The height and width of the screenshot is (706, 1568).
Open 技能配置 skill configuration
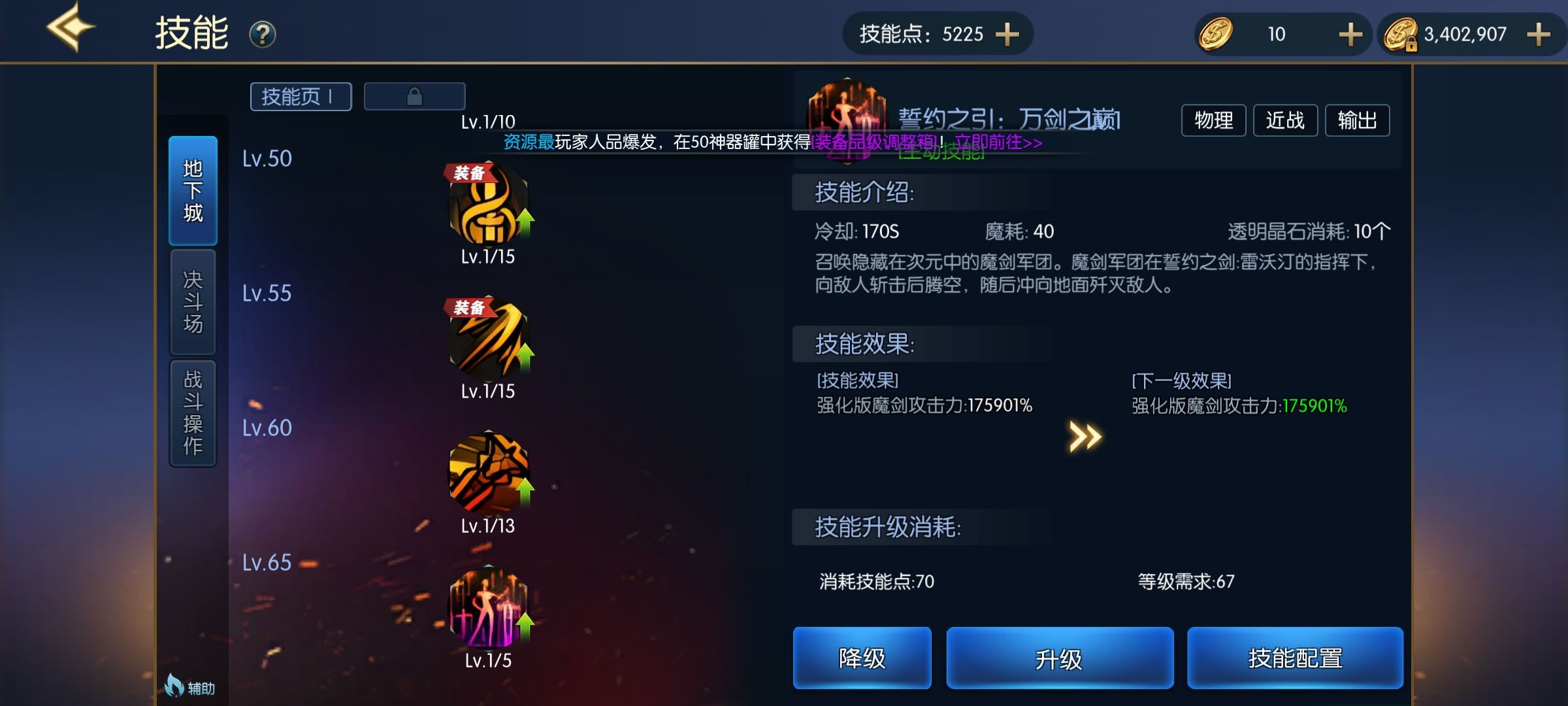coord(1295,658)
